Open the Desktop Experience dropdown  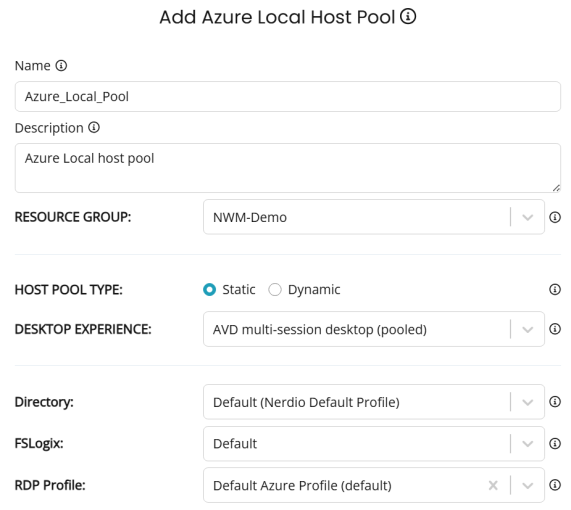click(x=527, y=329)
